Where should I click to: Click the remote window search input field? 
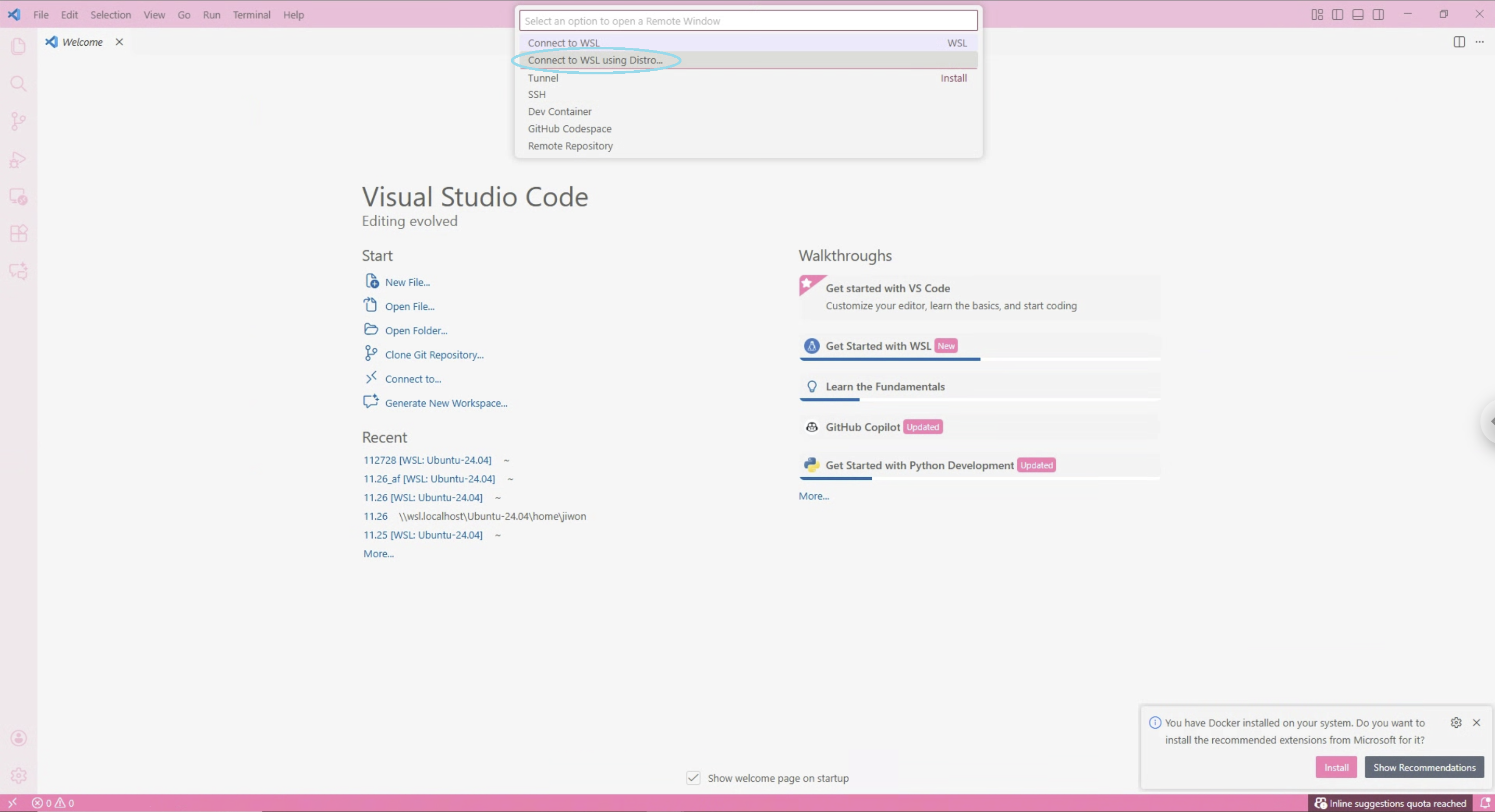[747, 21]
